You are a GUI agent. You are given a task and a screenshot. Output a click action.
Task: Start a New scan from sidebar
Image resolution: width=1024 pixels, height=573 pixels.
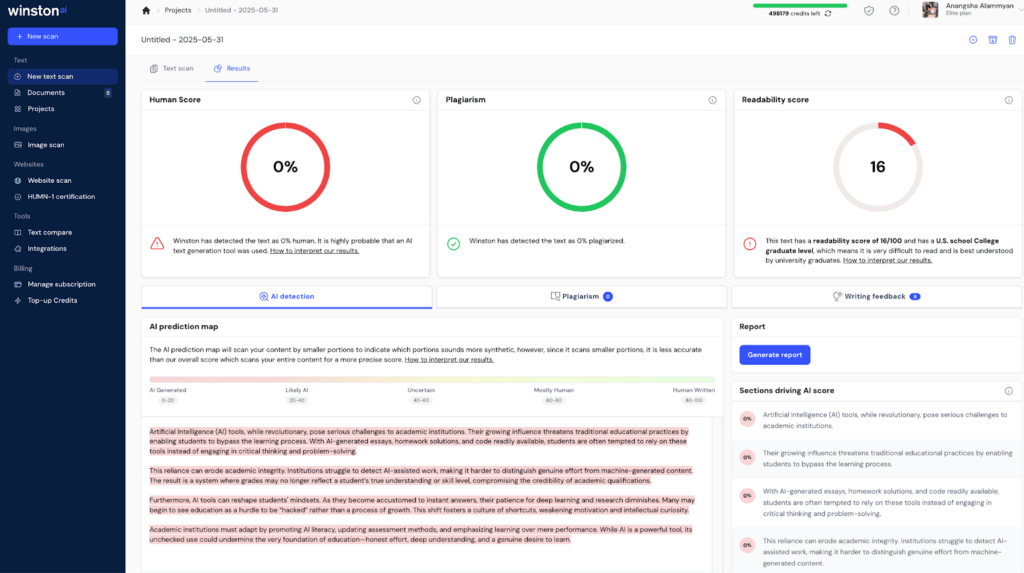pyautogui.click(x=62, y=36)
